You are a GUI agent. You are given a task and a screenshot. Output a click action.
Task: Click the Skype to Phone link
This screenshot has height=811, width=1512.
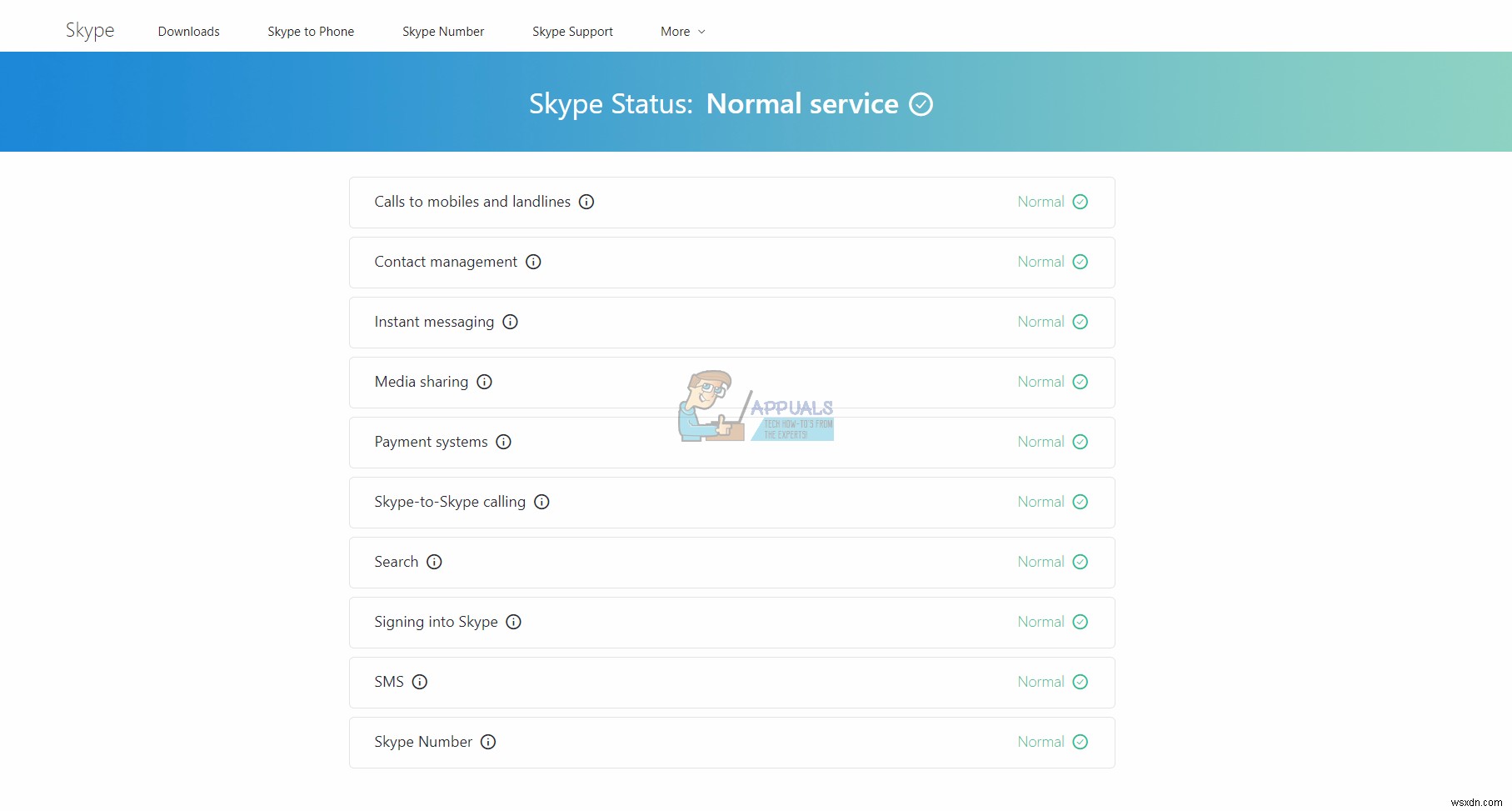[311, 31]
